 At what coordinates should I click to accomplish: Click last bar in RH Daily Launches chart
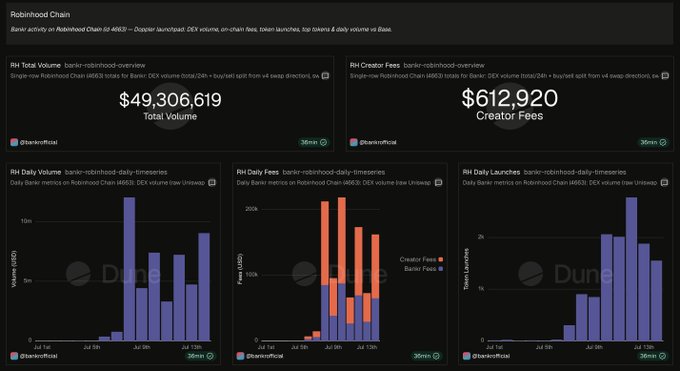point(657,301)
